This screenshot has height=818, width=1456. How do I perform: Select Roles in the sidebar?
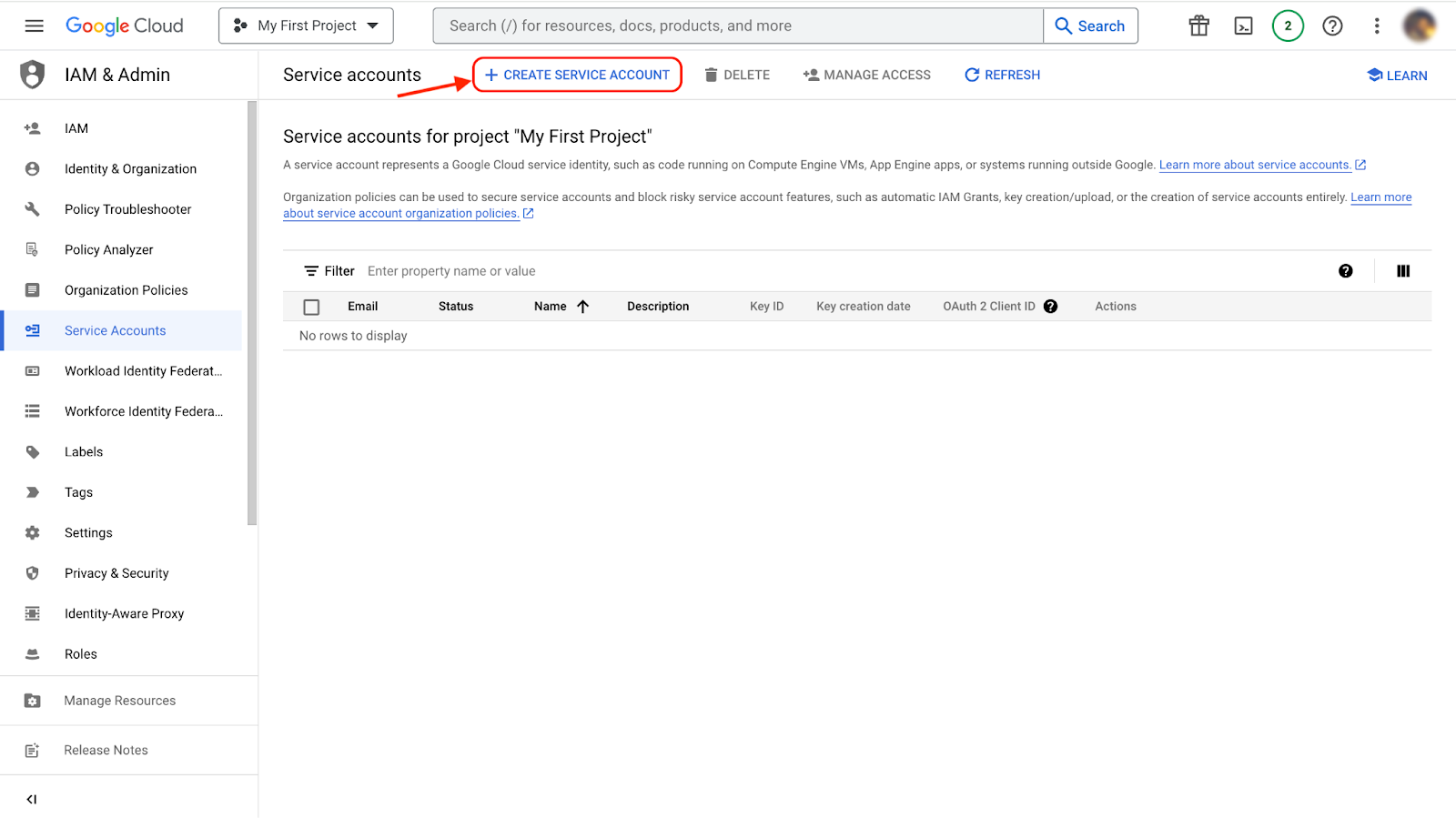coord(80,654)
